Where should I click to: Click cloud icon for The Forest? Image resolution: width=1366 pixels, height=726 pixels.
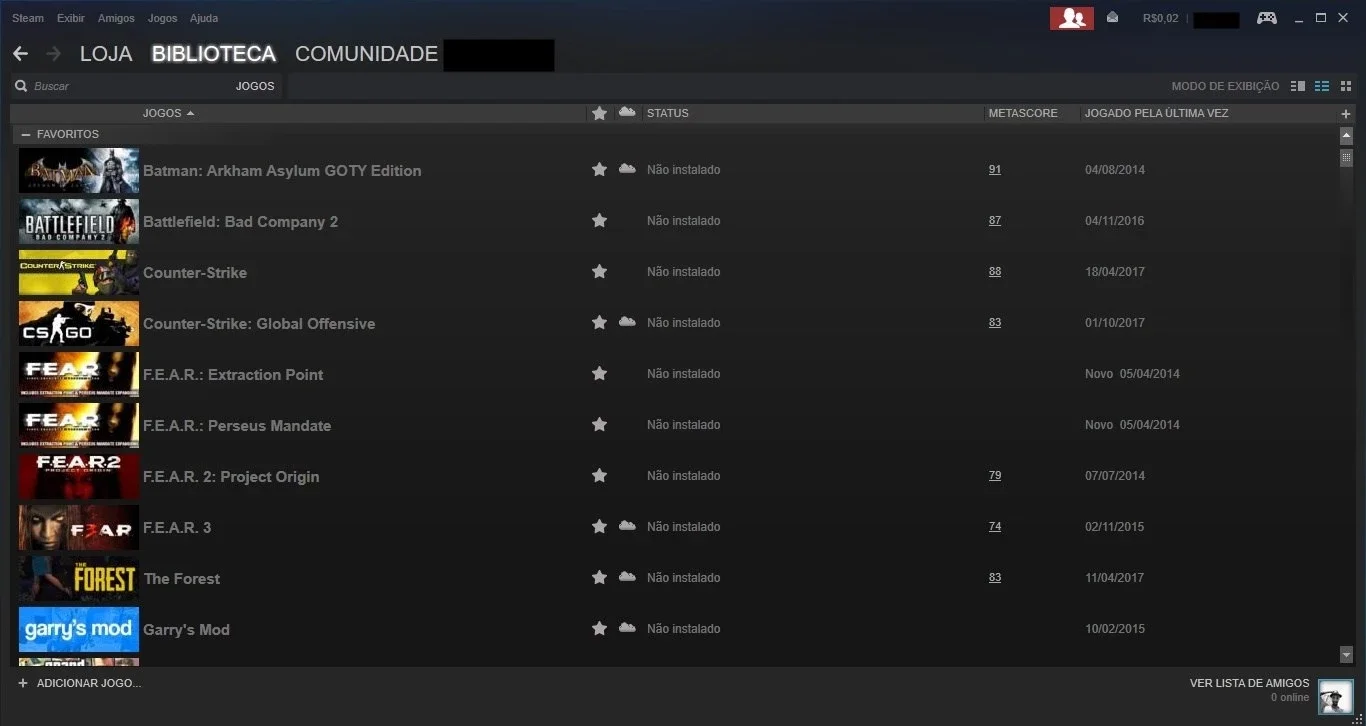point(627,577)
